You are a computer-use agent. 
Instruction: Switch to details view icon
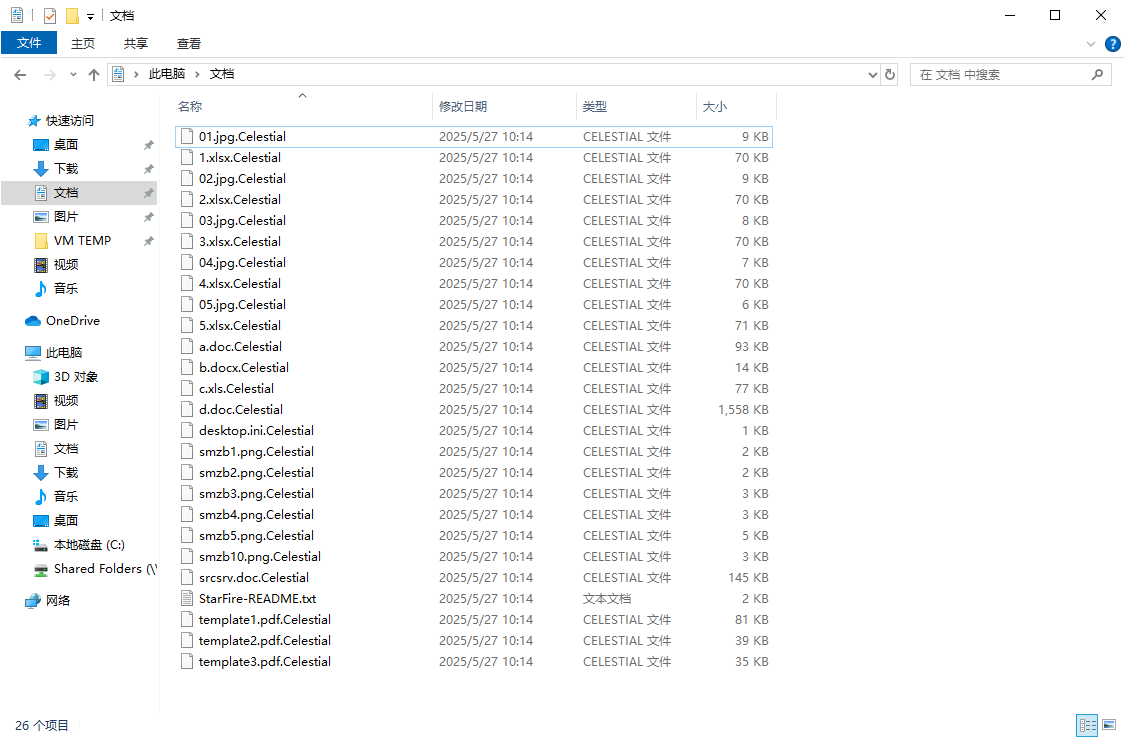point(1087,725)
